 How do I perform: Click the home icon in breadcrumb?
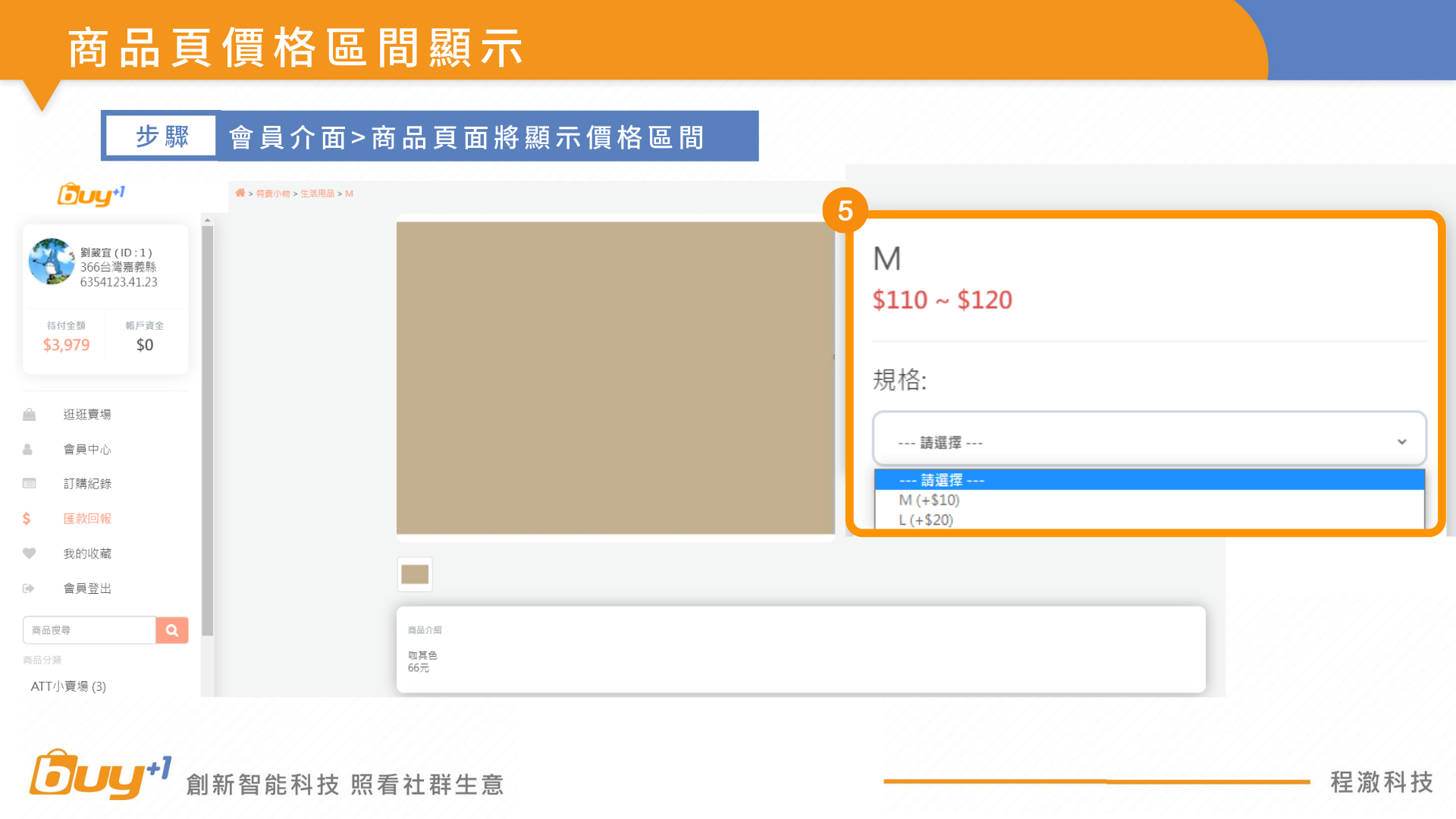pyautogui.click(x=240, y=193)
